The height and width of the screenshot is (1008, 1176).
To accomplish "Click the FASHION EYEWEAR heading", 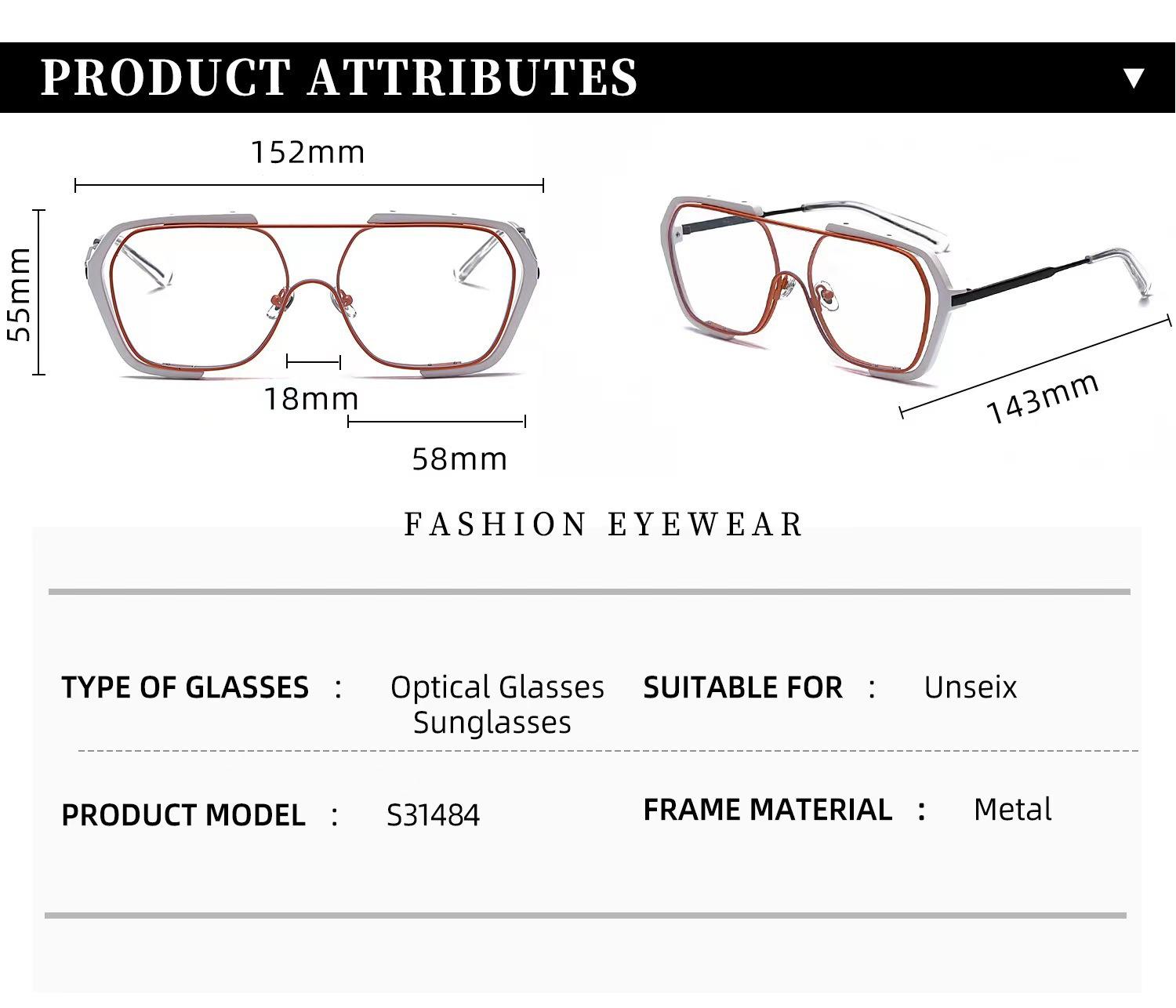I will [x=604, y=524].
